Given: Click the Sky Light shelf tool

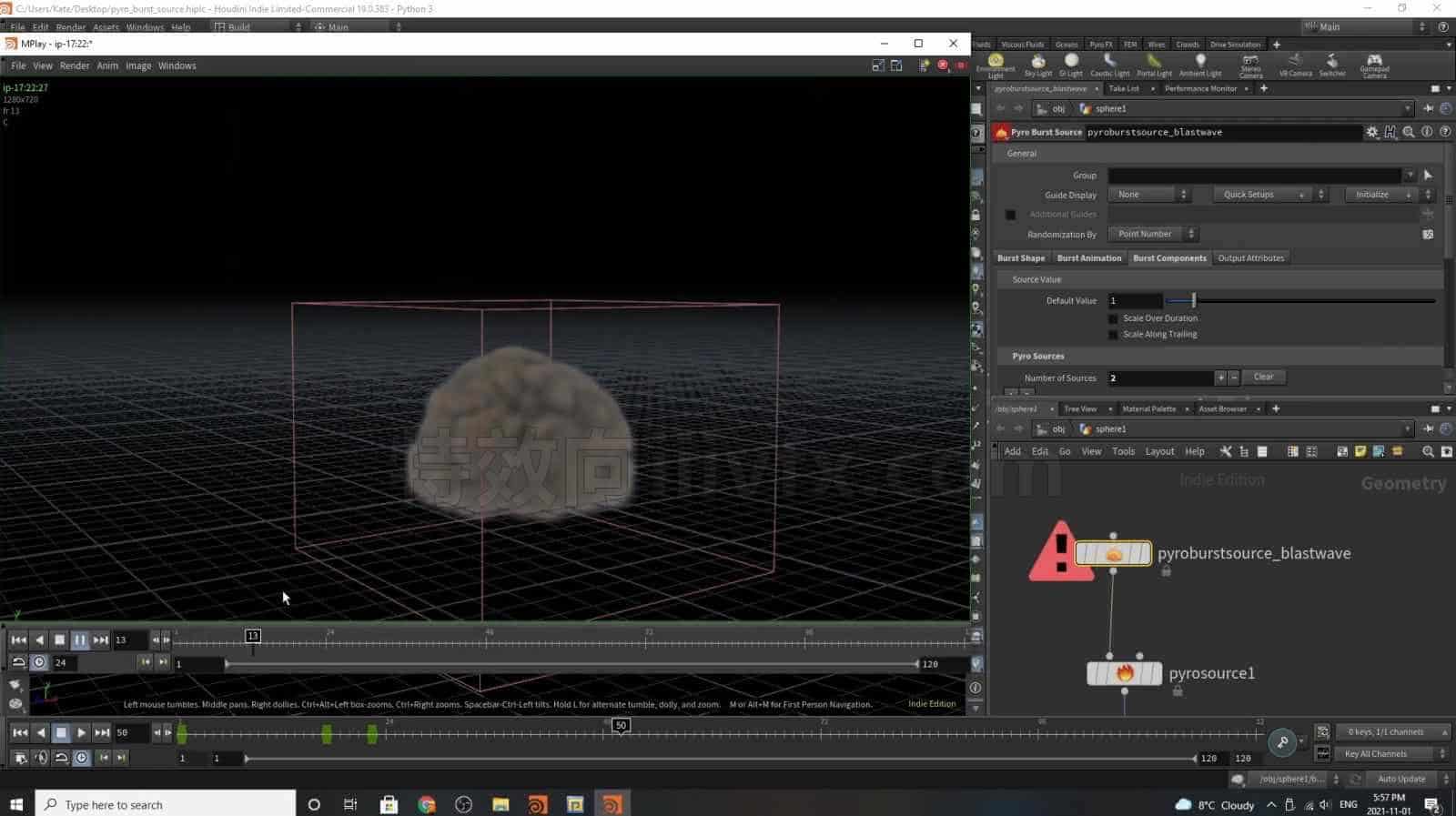Looking at the screenshot, I should point(1037,65).
